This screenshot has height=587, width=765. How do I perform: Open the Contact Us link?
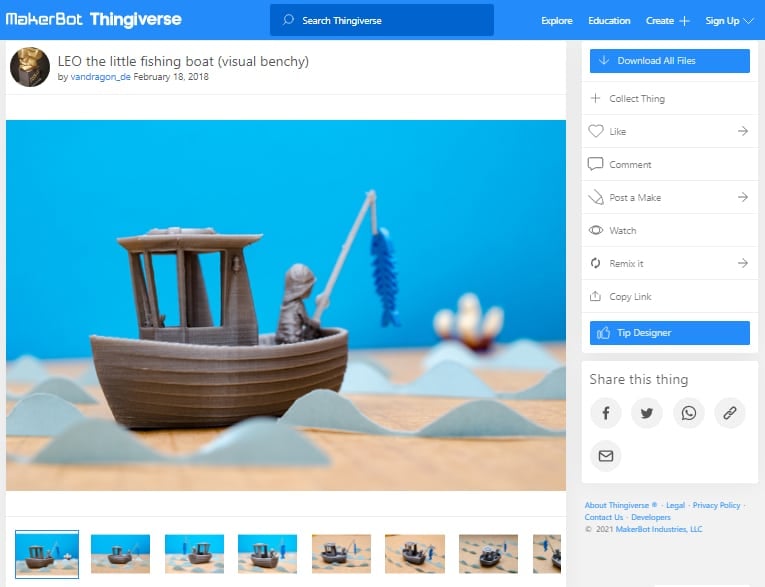coord(604,517)
